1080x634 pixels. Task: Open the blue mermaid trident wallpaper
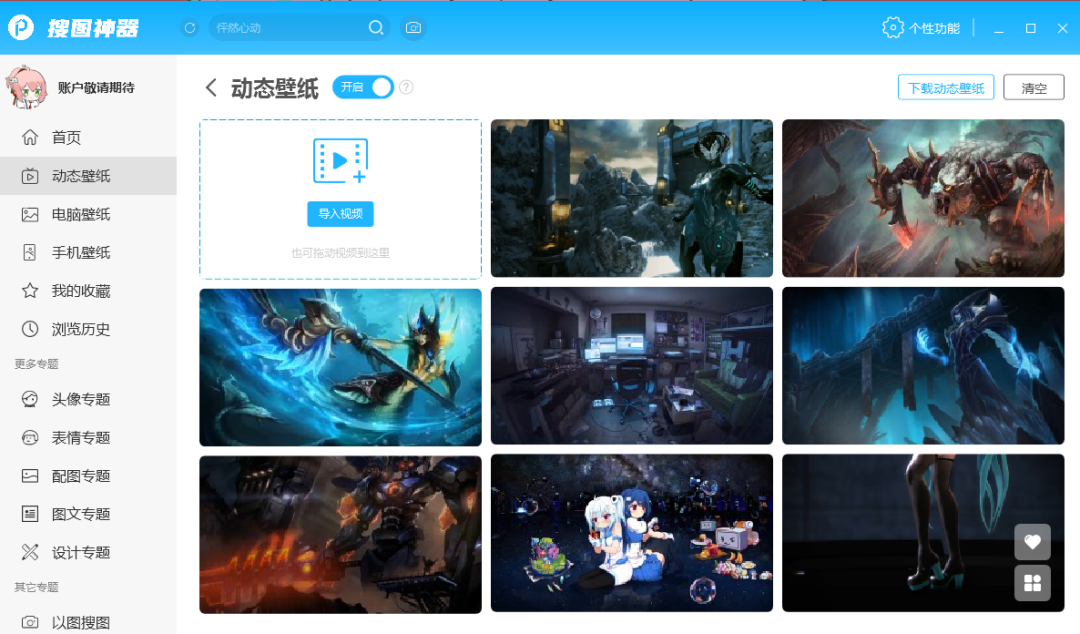point(340,367)
